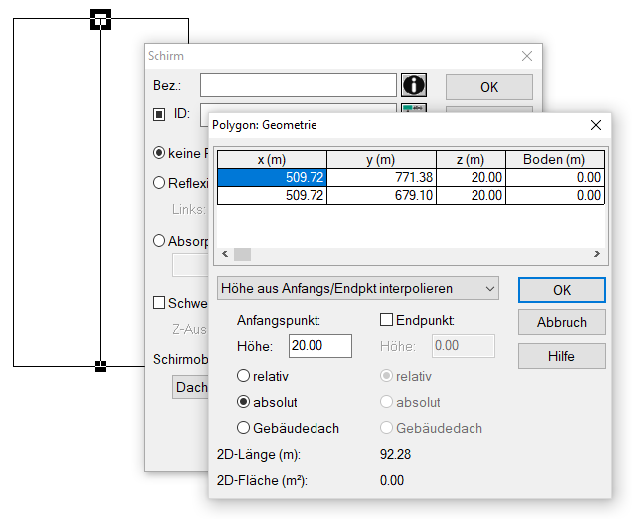Select Anfangspunkt 'relativ' radio button
This screenshot has width=632, height=519.
coord(243,376)
